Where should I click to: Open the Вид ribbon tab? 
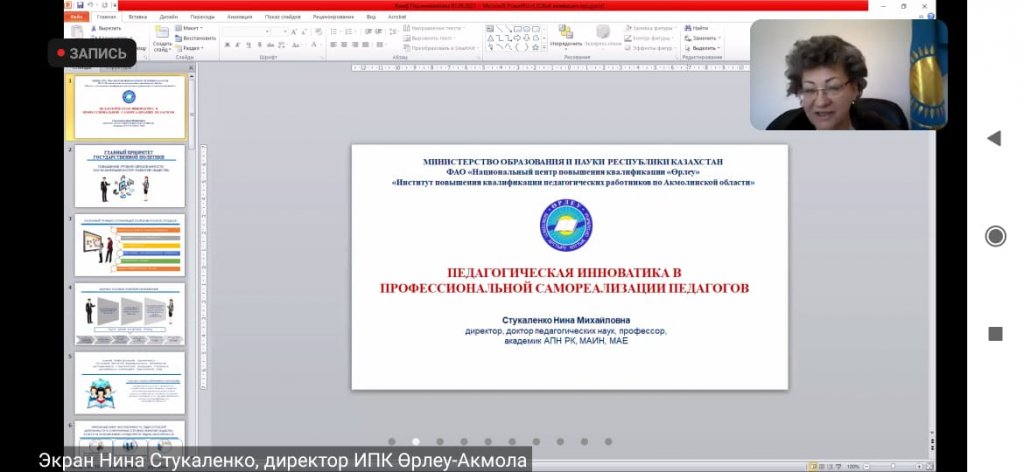click(x=371, y=16)
